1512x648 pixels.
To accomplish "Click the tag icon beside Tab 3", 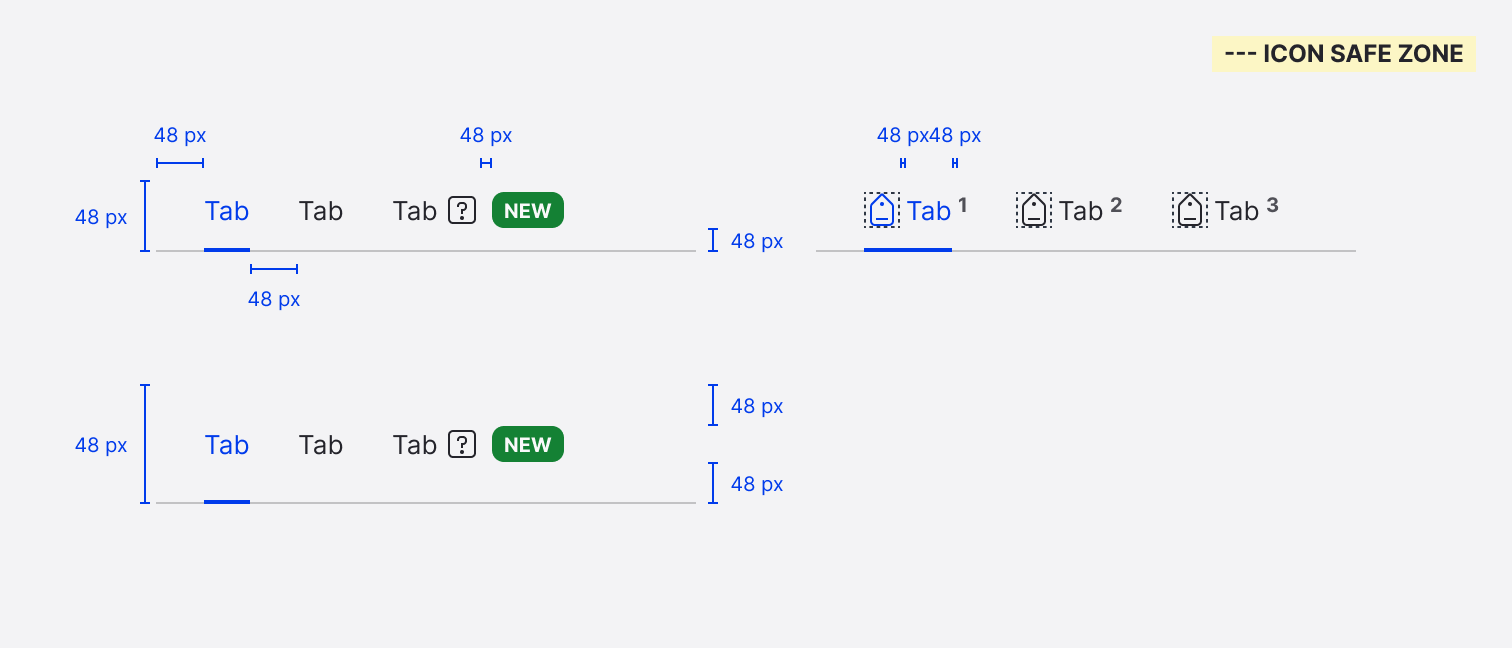I will (x=1189, y=210).
